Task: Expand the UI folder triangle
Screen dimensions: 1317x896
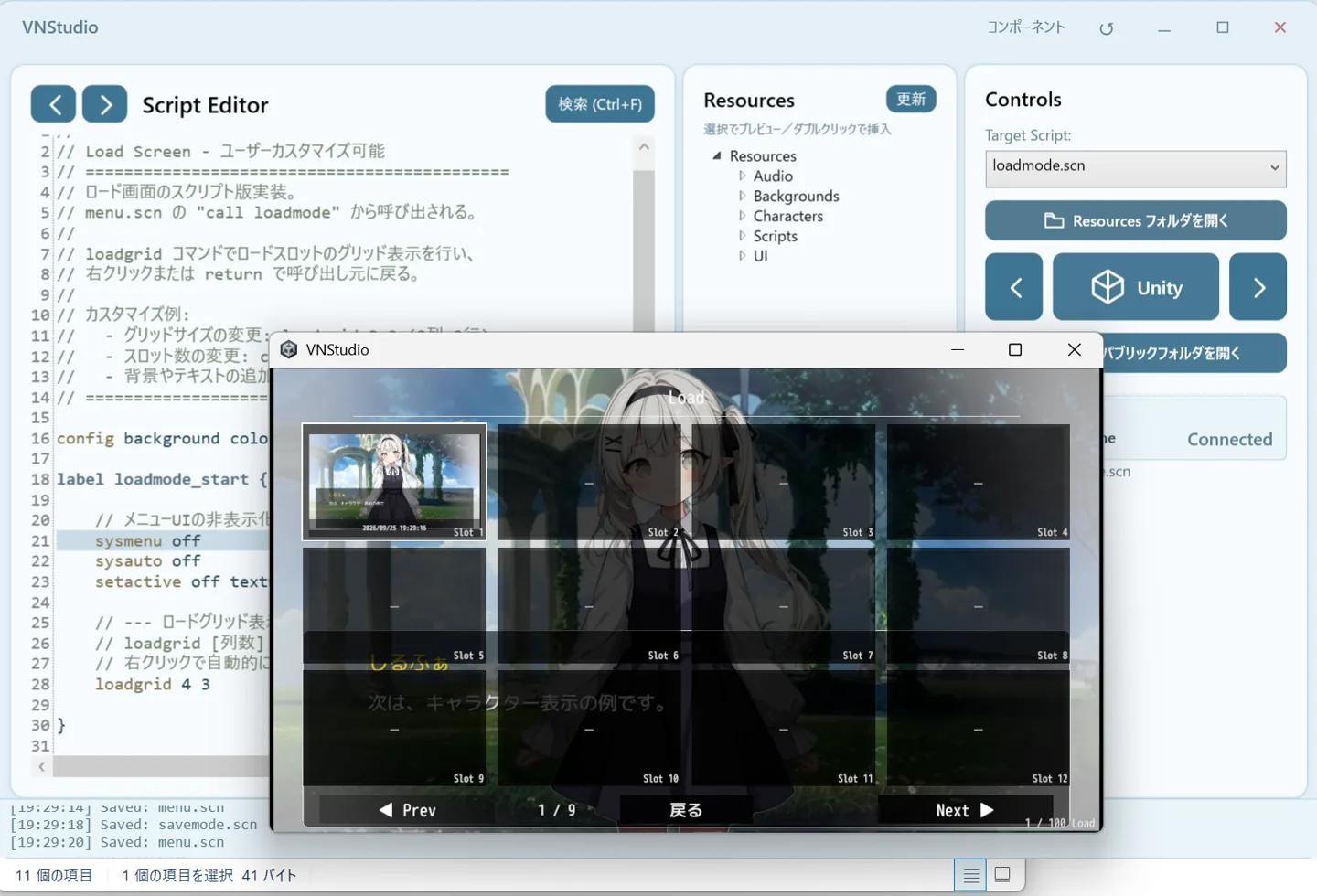Action: 742,256
